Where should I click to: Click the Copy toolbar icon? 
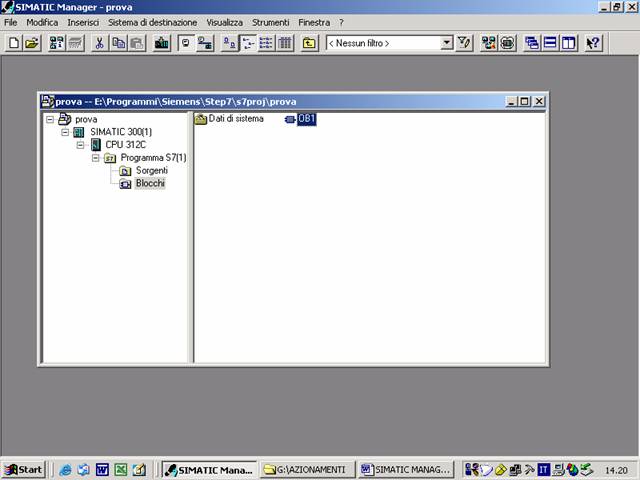(118, 43)
